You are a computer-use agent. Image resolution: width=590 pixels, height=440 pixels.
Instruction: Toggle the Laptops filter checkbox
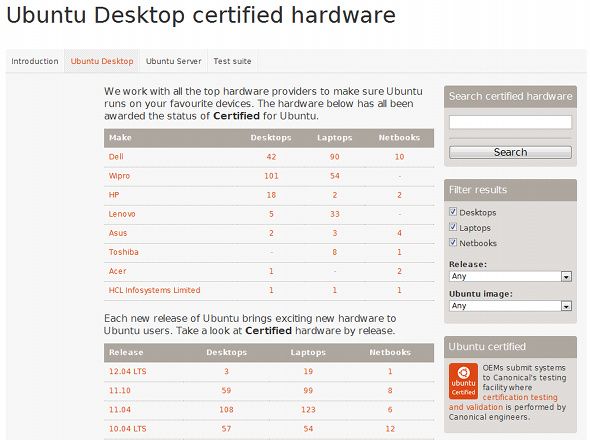point(453,227)
